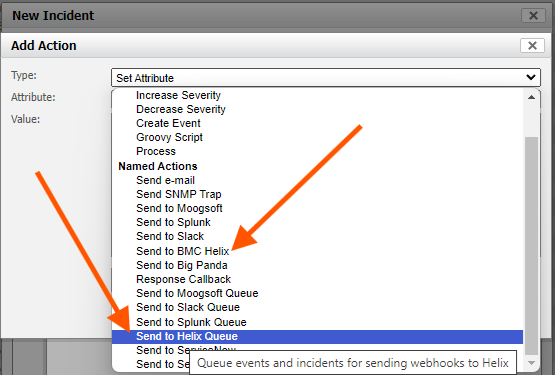The width and height of the screenshot is (555, 375).
Task: Choose Send SNMP Trap option
Action: [x=179, y=194]
